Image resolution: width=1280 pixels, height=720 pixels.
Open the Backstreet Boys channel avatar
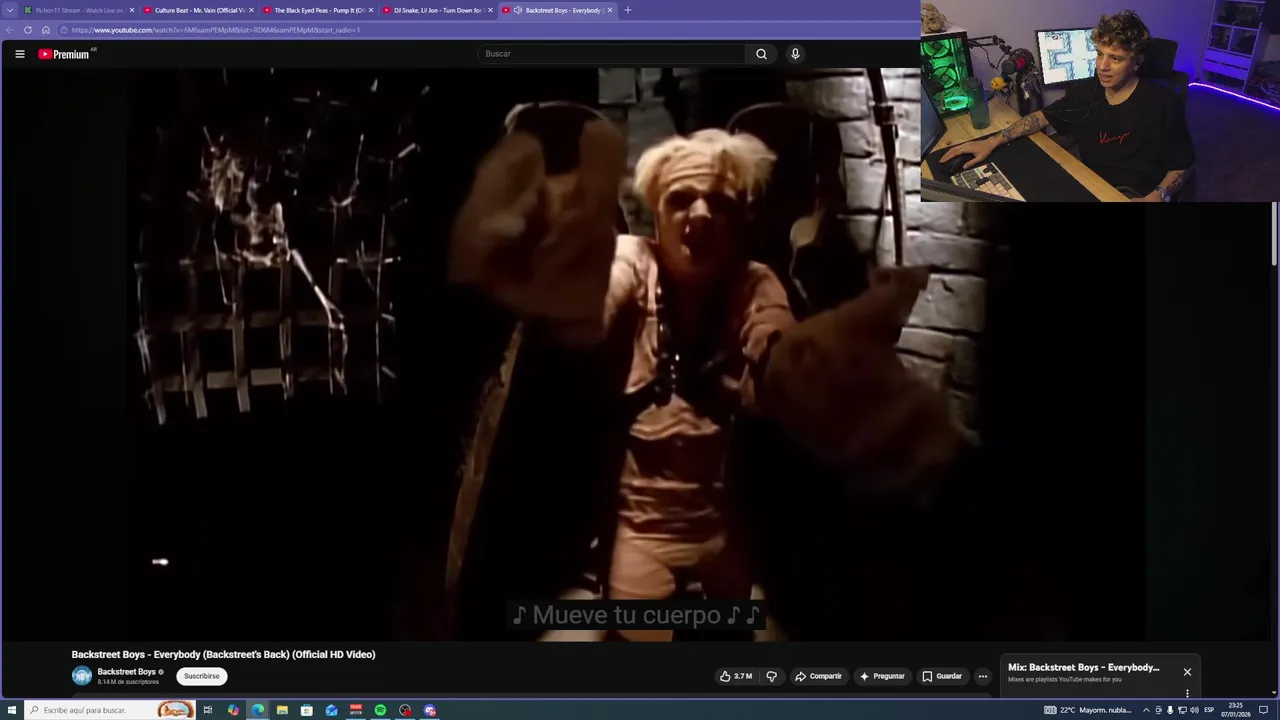[x=82, y=676]
